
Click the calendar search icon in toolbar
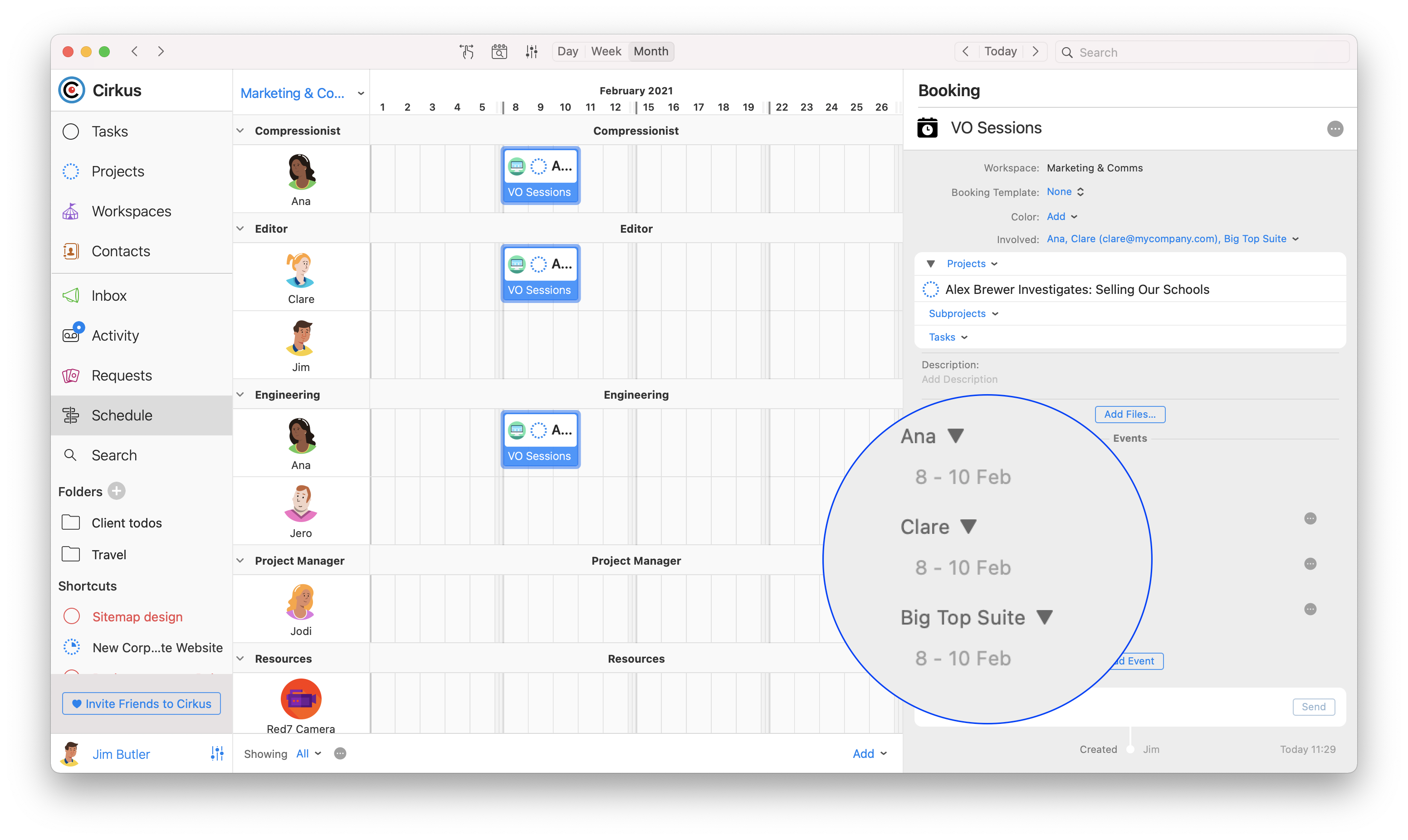coord(499,52)
